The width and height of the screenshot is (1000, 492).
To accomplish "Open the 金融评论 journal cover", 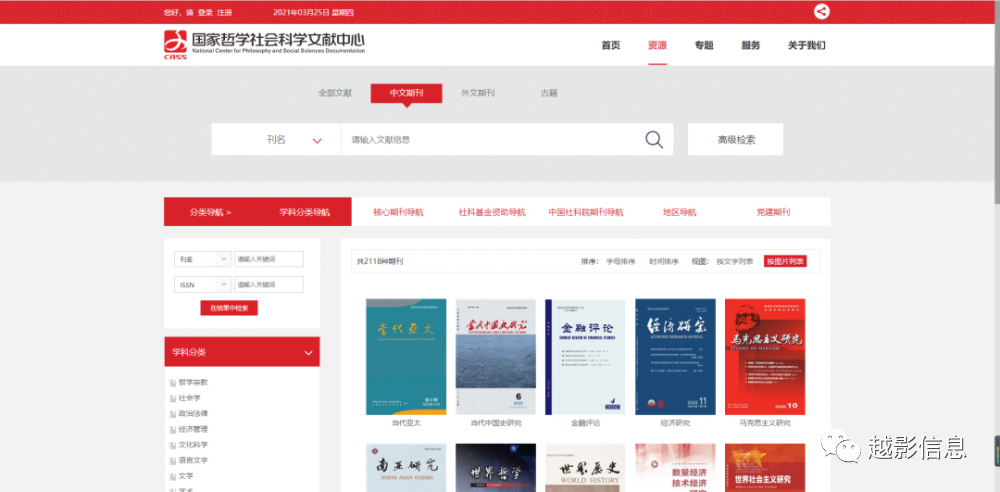I will 585,357.
